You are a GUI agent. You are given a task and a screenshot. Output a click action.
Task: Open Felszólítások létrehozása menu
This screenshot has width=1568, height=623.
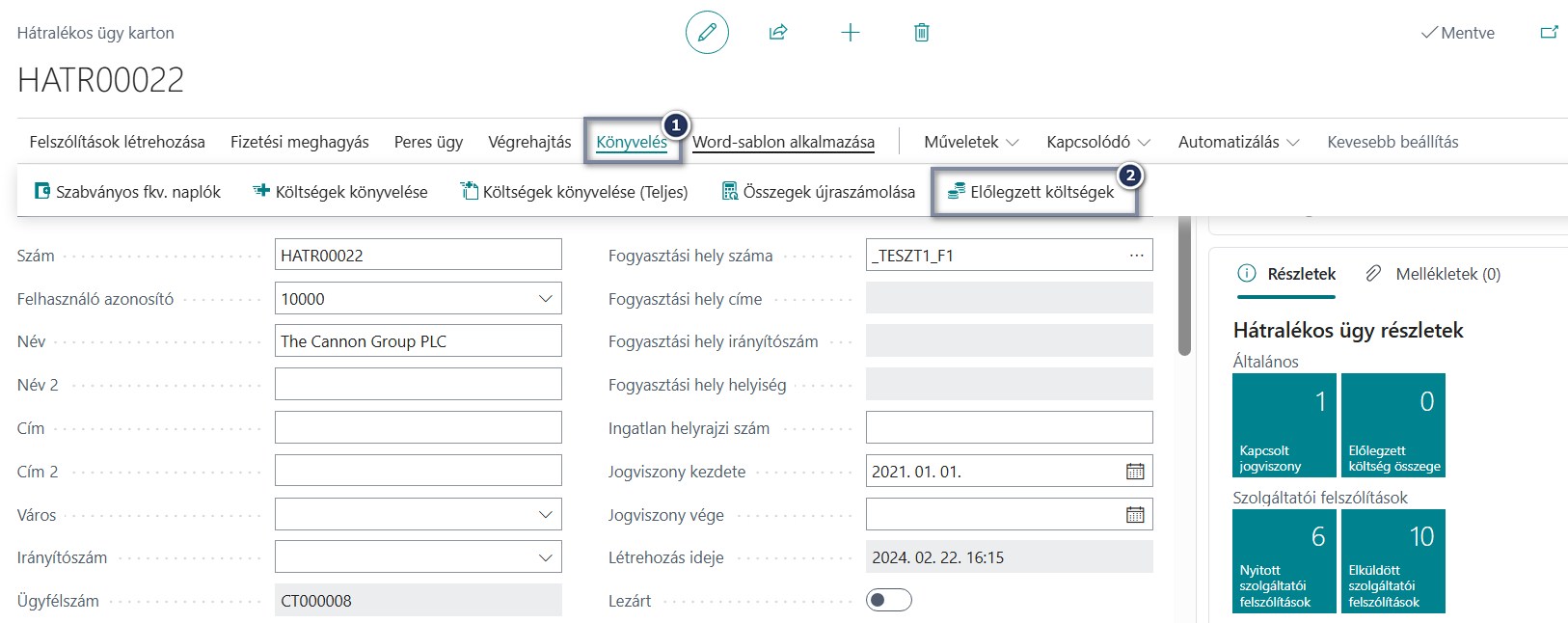click(x=117, y=142)
